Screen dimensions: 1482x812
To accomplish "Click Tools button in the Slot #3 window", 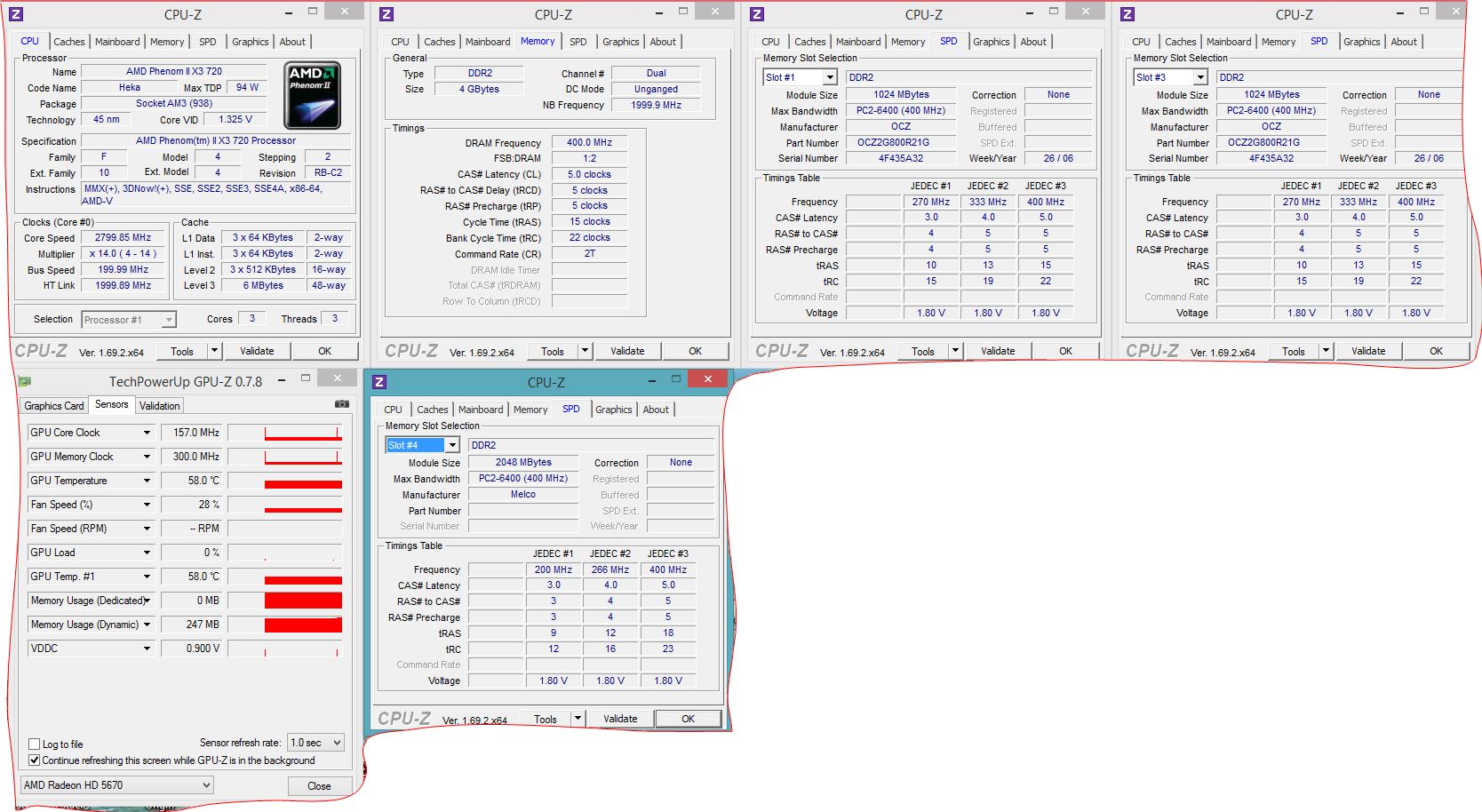I will point(1294,352).
